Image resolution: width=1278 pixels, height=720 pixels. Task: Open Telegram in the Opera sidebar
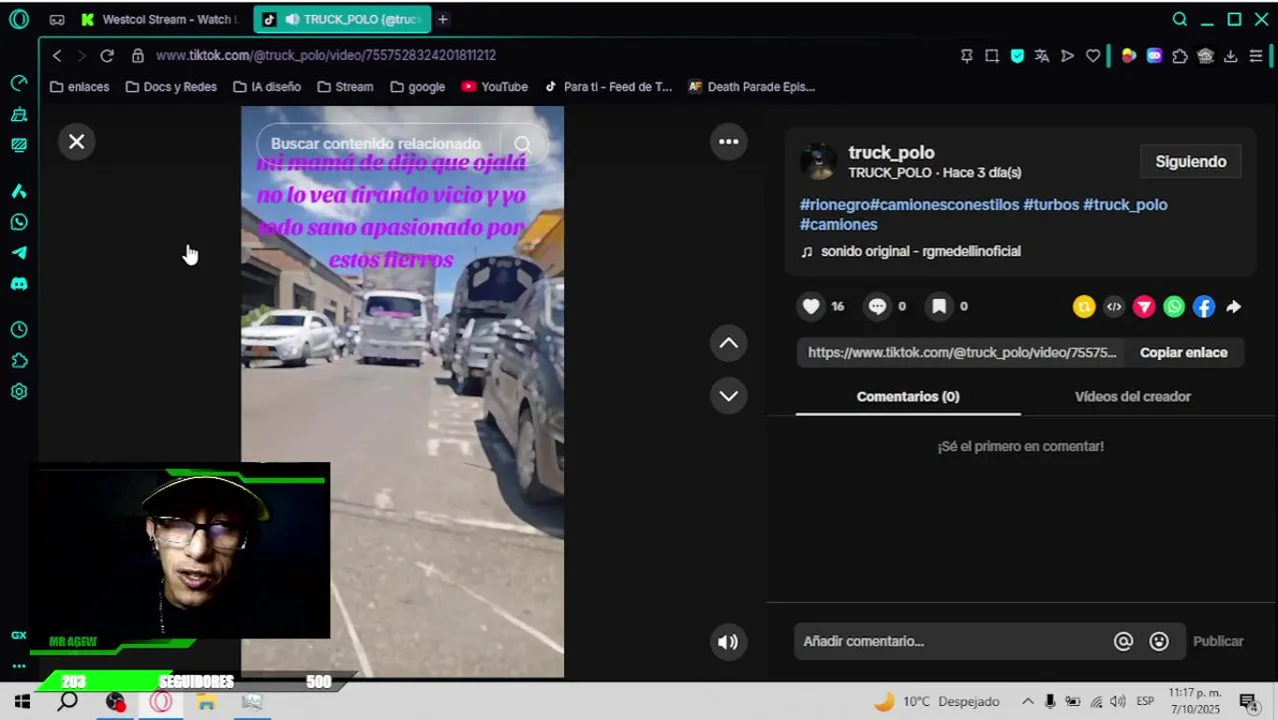(18, 253)
